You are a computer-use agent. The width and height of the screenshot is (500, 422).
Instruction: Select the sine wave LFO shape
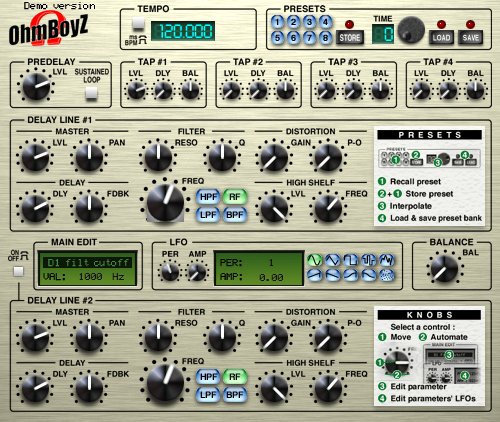(315, 260)
